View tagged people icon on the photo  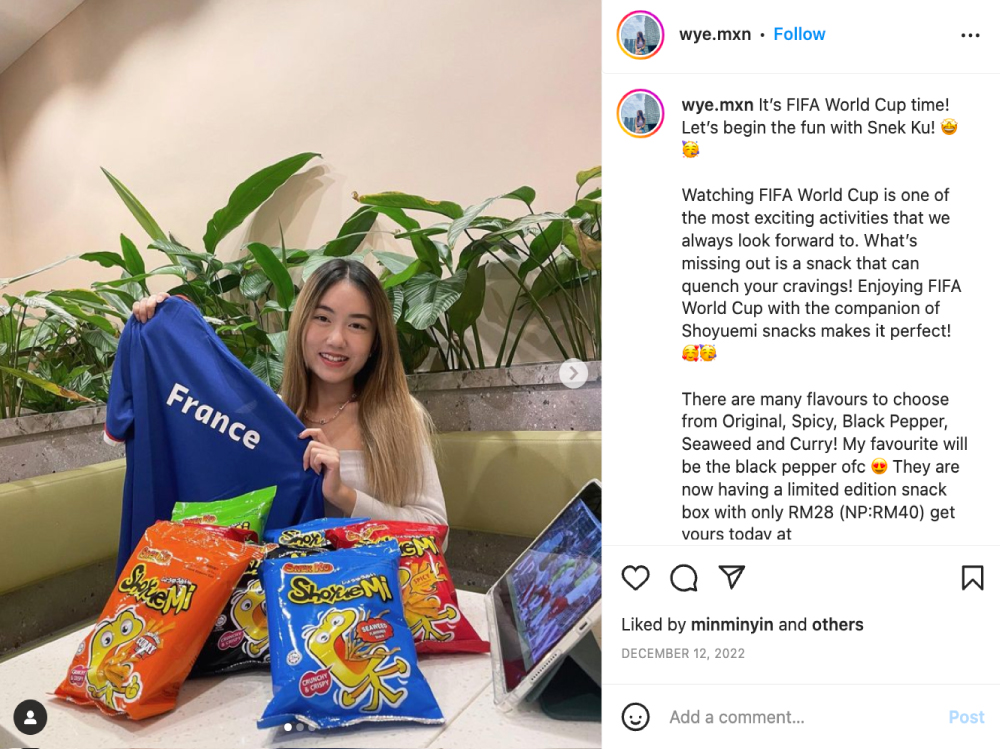(30, 716)
